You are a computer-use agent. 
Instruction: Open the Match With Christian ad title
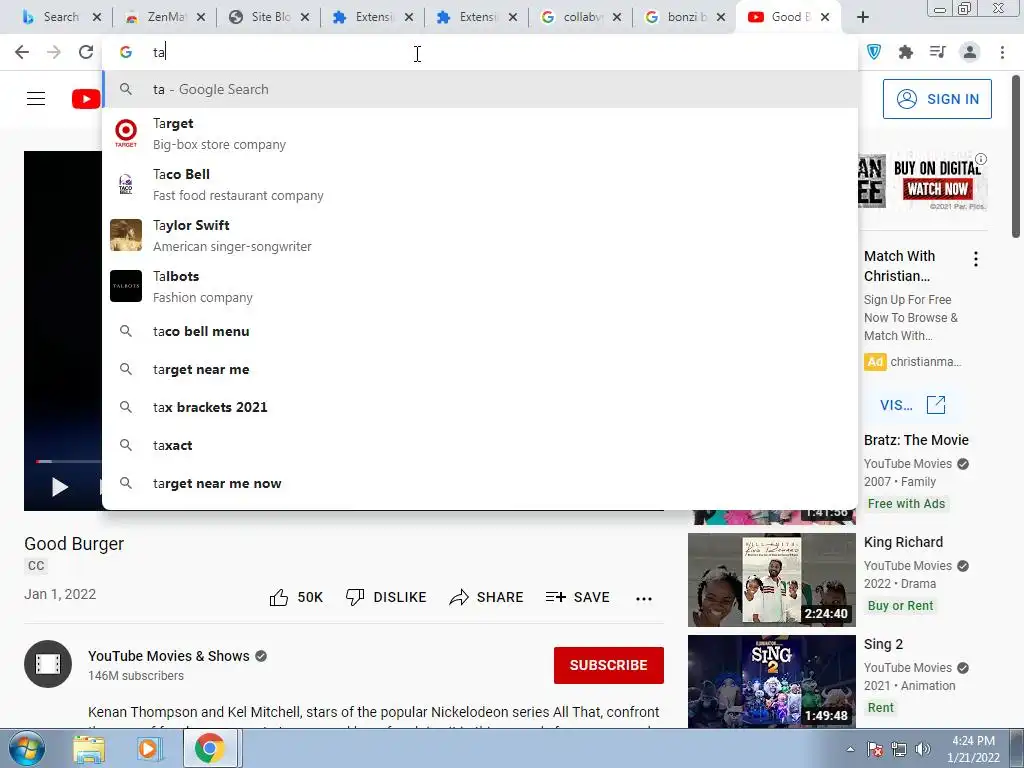tap(899, 266)
